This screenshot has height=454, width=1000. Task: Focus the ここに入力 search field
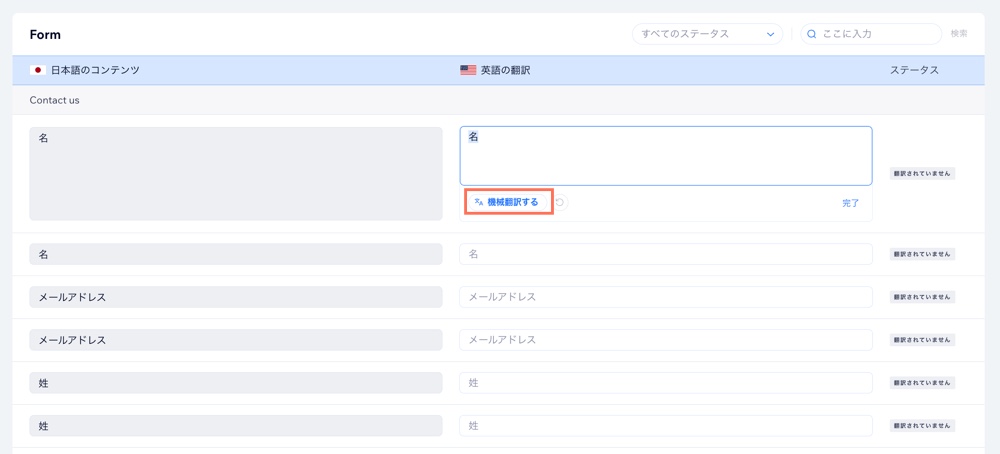(x=878, y=34)
